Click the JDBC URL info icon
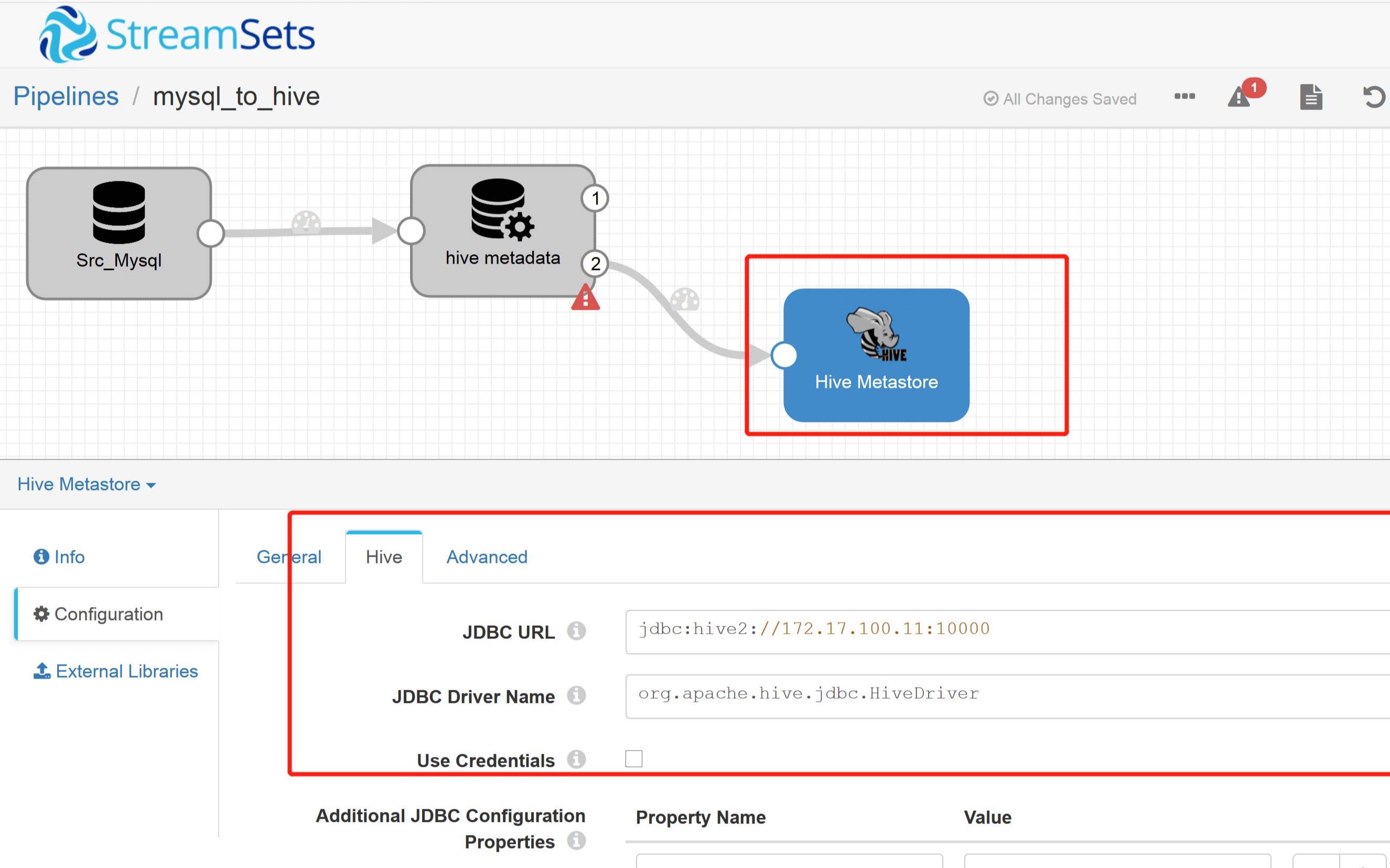1390x868 pixels. pyautogui.click(x=576, y=631)
